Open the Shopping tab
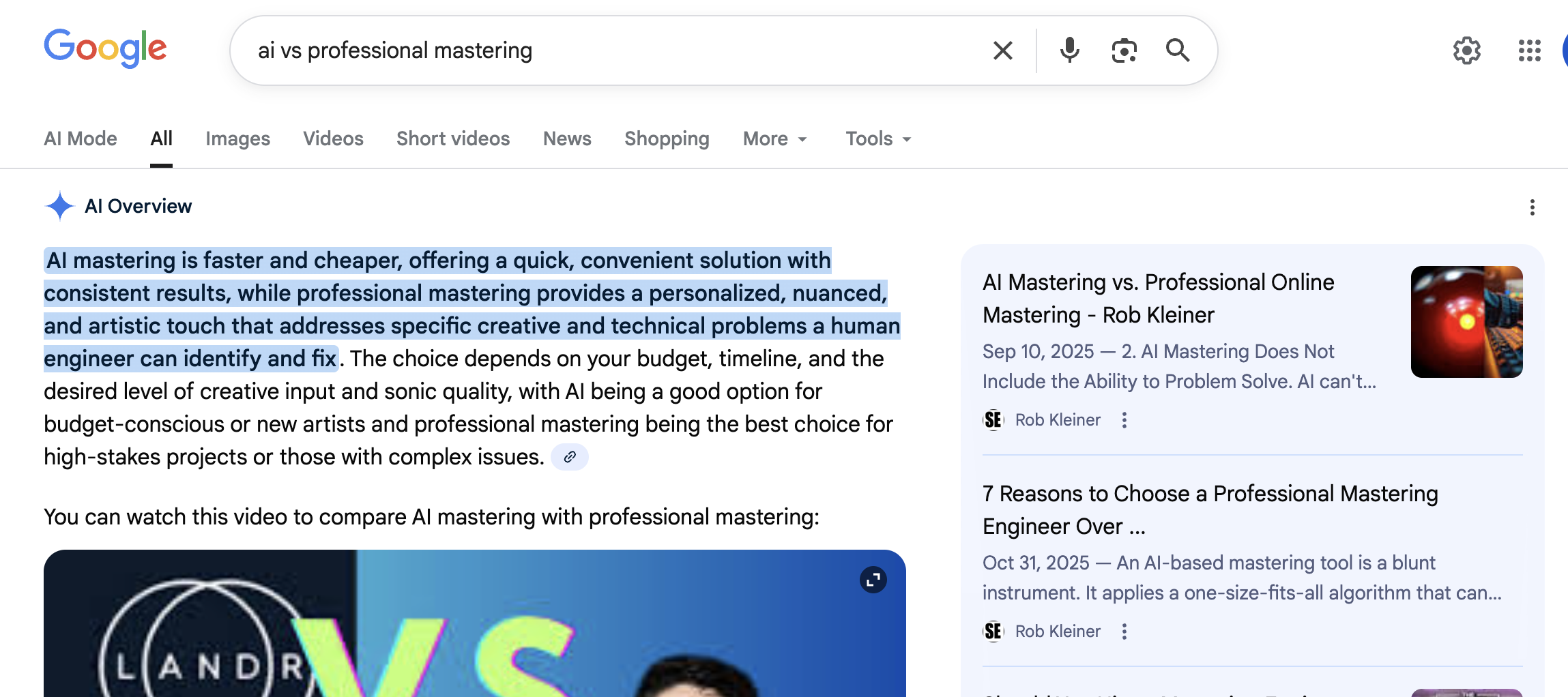Screen dimensions: 1568x697 click(667, 139)
